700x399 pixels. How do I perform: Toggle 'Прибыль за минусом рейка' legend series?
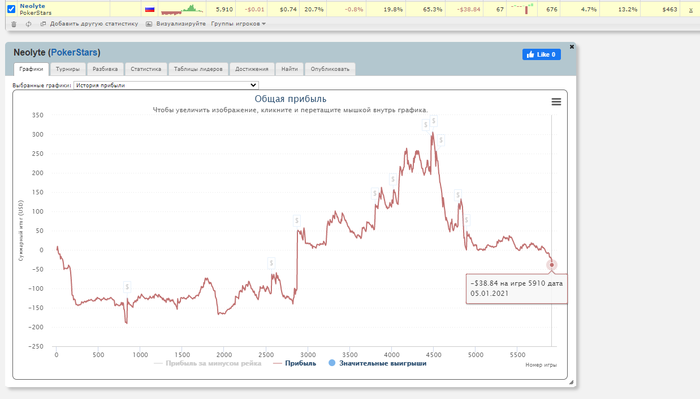point(208,363)
